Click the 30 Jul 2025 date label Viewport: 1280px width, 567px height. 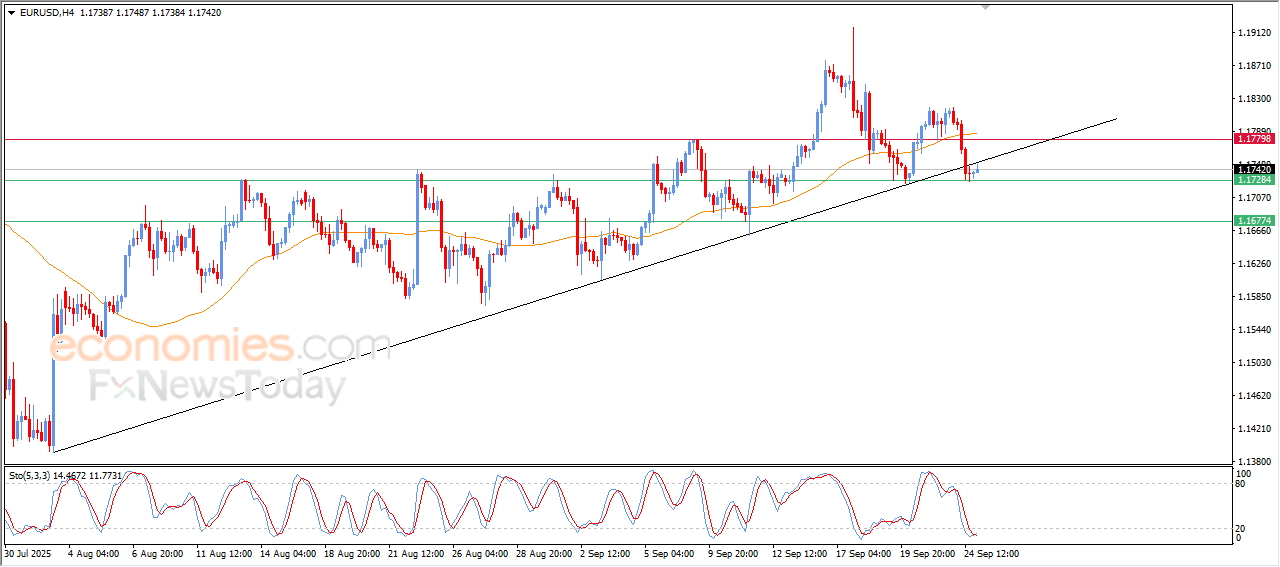click(27, 553)
